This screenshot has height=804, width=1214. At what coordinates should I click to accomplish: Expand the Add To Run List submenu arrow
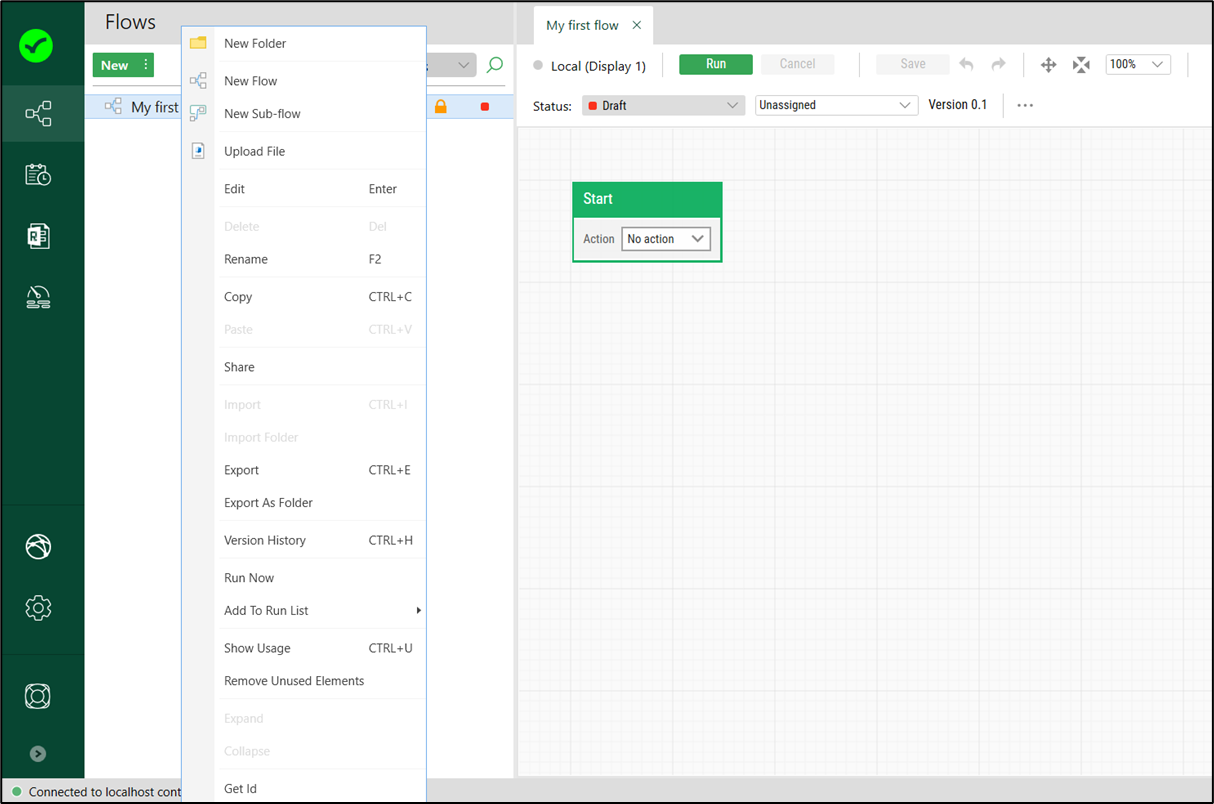point(419,610)
